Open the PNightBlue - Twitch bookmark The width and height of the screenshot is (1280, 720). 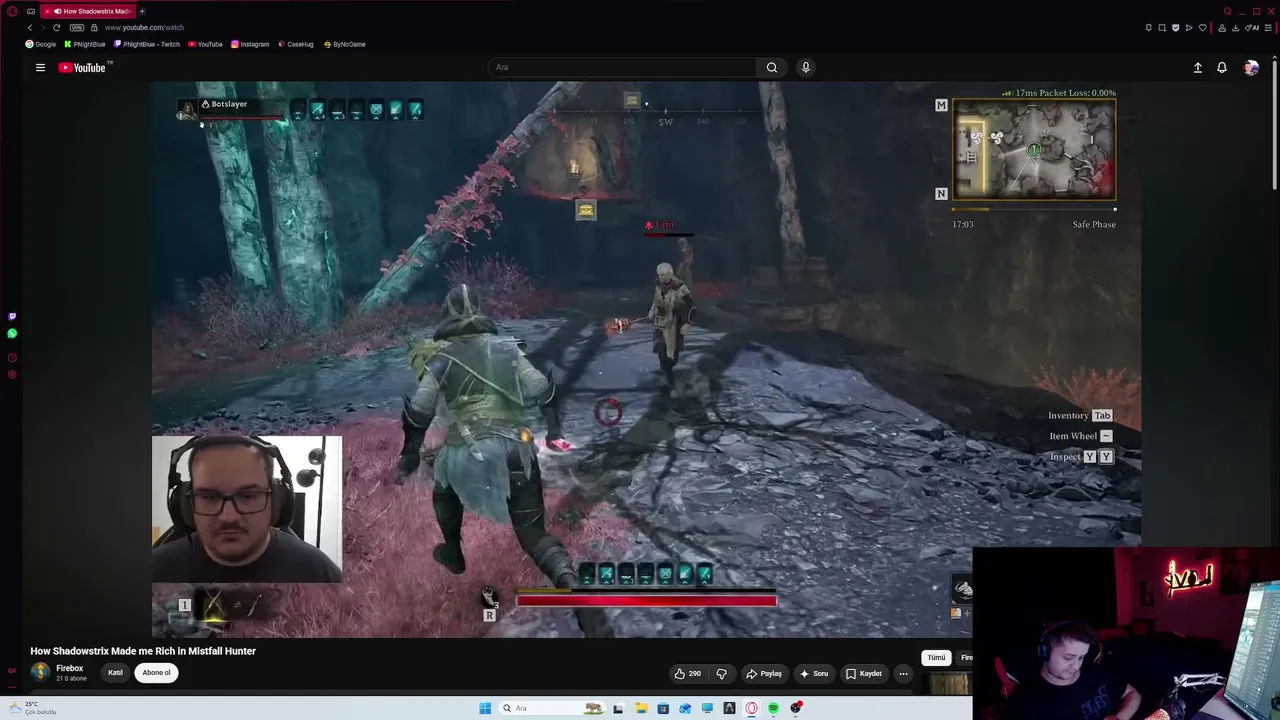coord(147,44)
